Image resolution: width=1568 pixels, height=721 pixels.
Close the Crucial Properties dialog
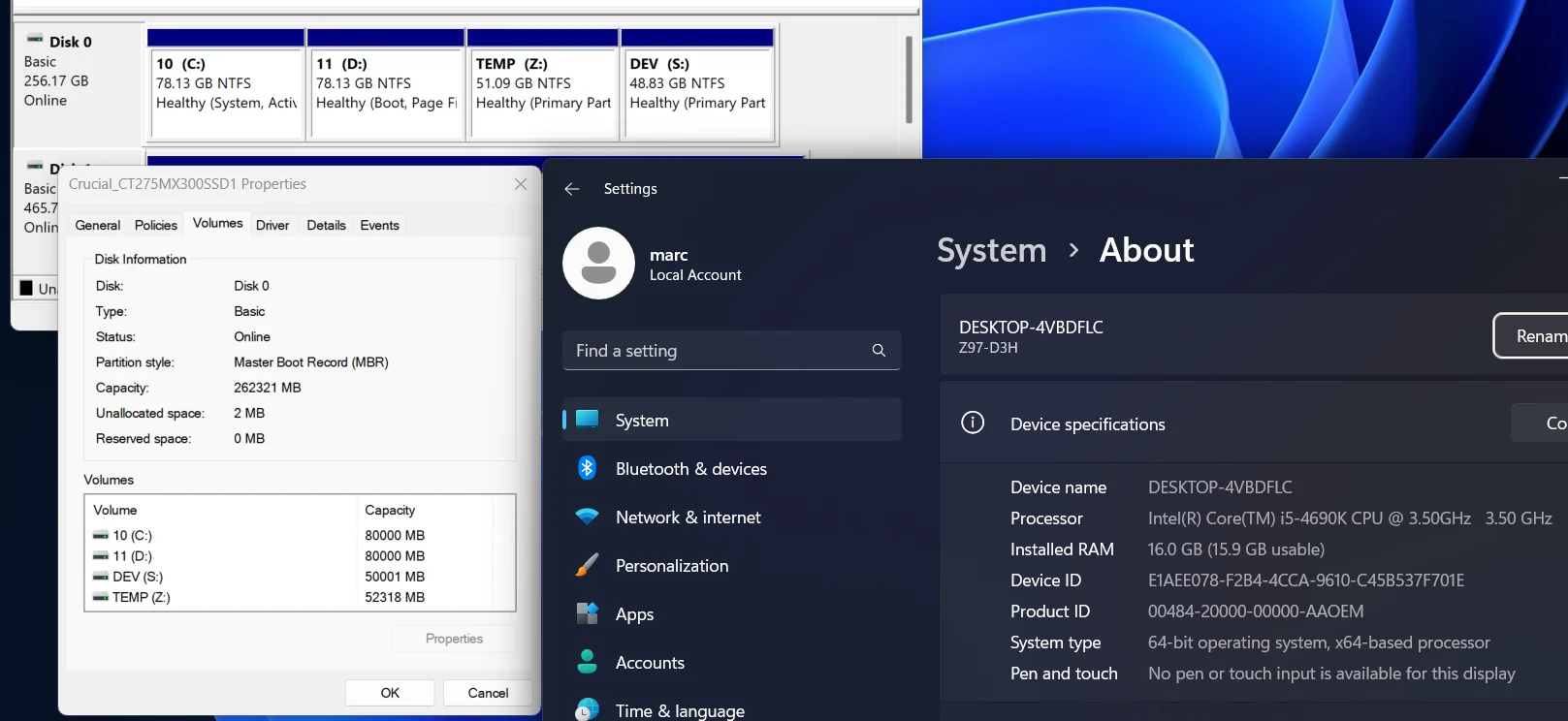(521, 184)
